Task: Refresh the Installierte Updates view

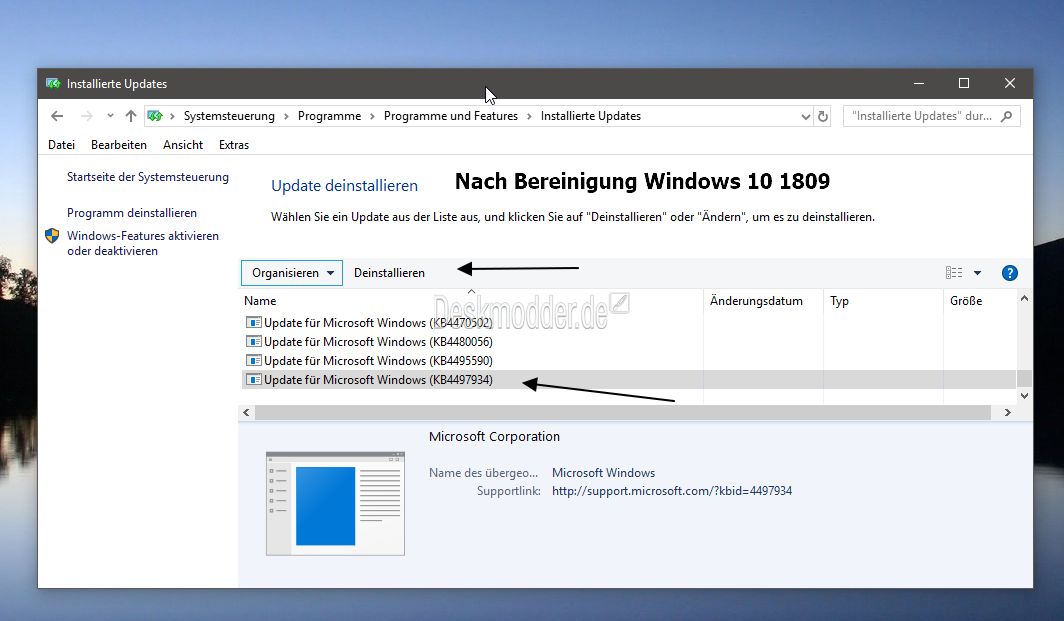Action: pyautogui.click(x=822, y=116)
